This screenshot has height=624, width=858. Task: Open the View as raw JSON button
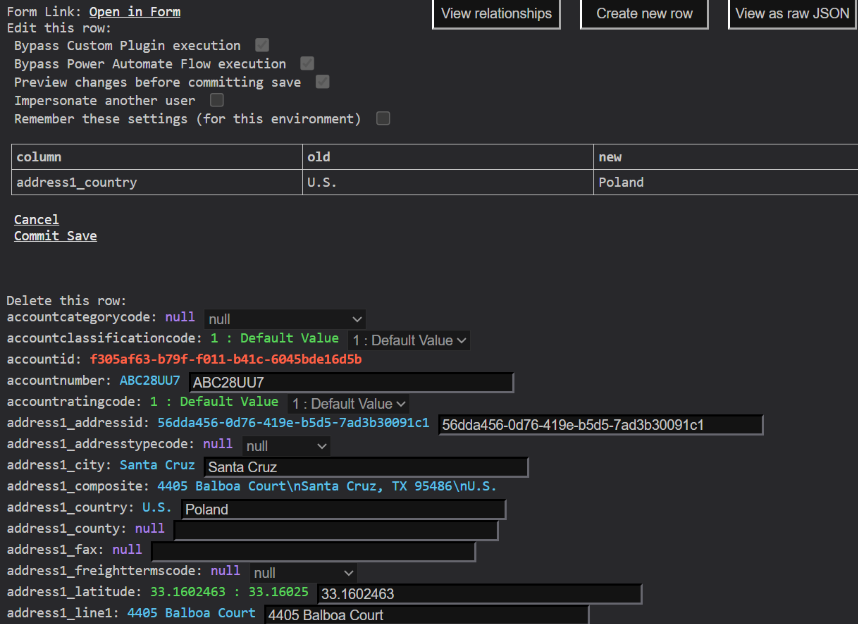792,14
